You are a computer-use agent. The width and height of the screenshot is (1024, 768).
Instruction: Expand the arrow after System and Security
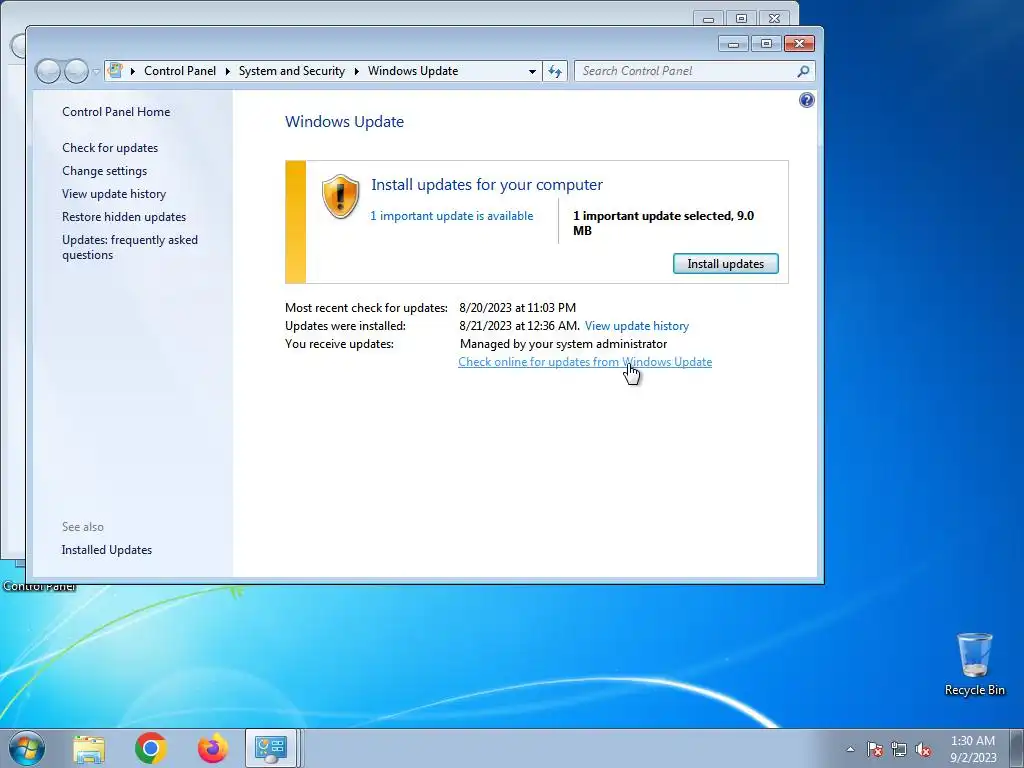click(357, 71)
